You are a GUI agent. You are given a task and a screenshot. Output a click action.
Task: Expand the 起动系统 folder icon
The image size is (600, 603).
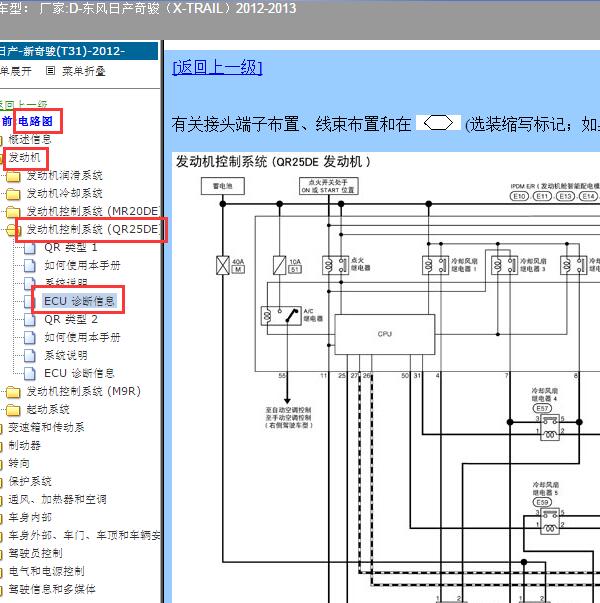pos(13,410)
